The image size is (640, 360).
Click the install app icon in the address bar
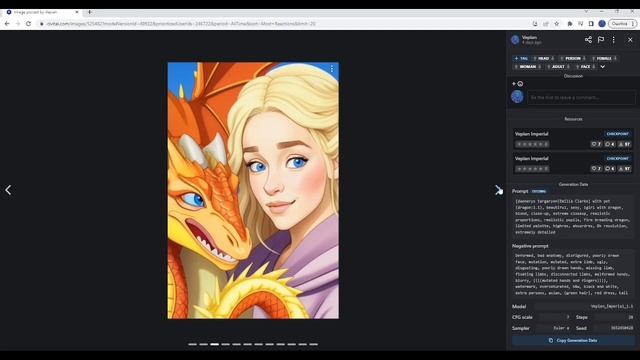click(x=535, y=24)
